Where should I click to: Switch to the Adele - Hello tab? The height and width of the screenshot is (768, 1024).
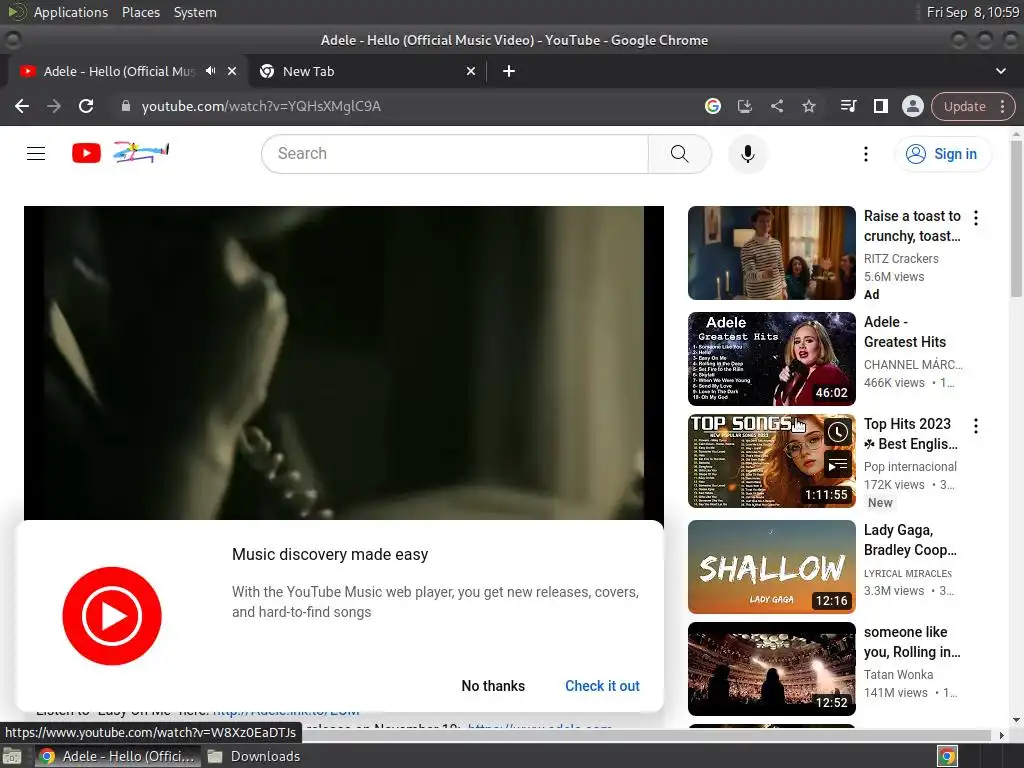click(x=118, y=71)
